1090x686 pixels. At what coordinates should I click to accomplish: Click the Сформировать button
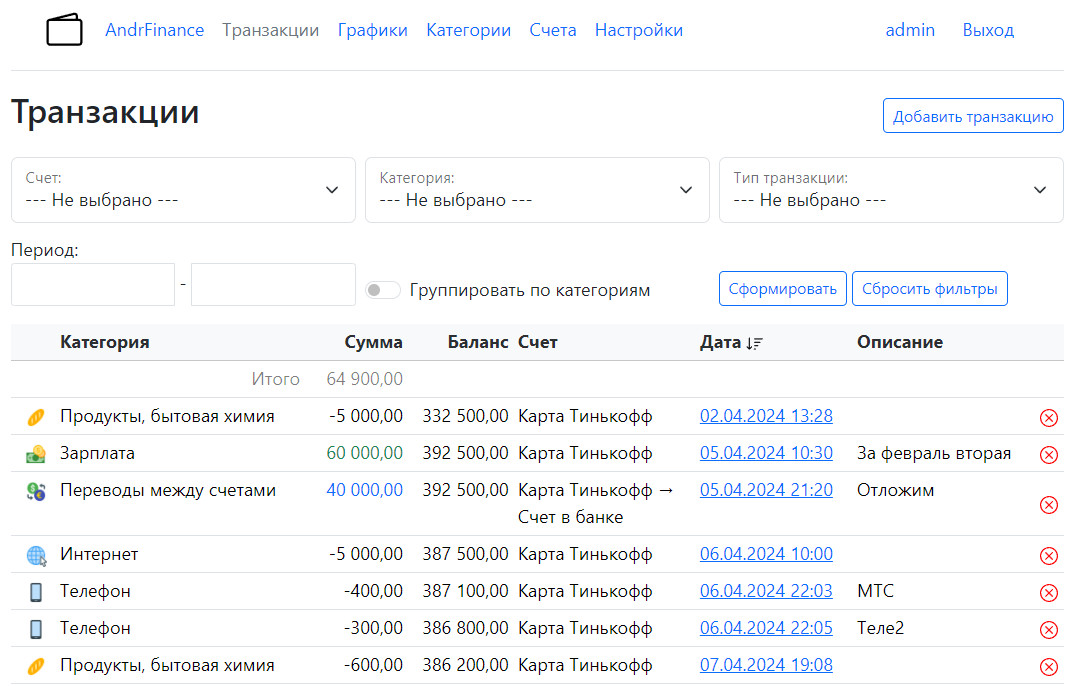pyautogui.click(x=782, y=288)
